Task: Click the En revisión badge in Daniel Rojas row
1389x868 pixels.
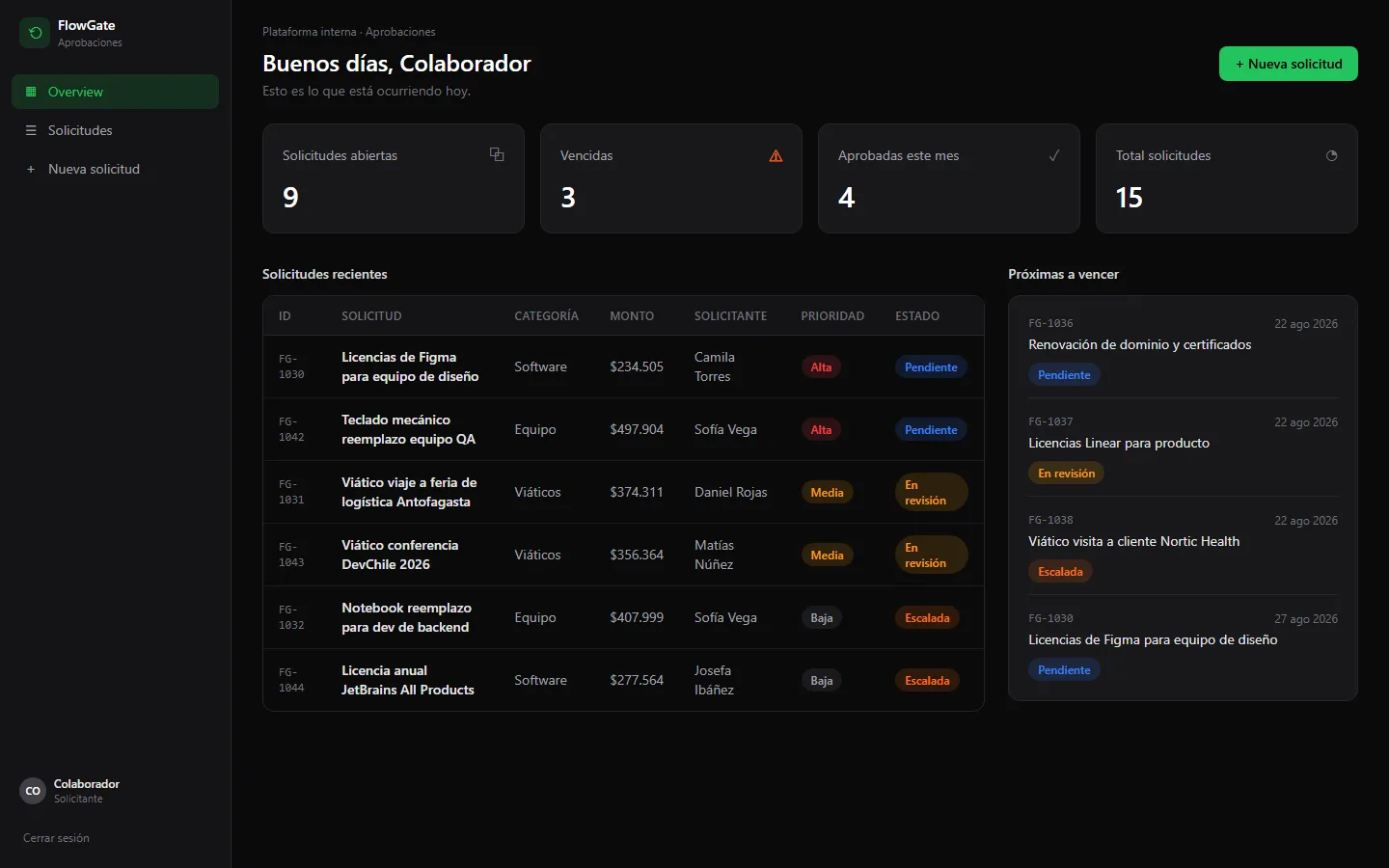Action: (931, 492)
